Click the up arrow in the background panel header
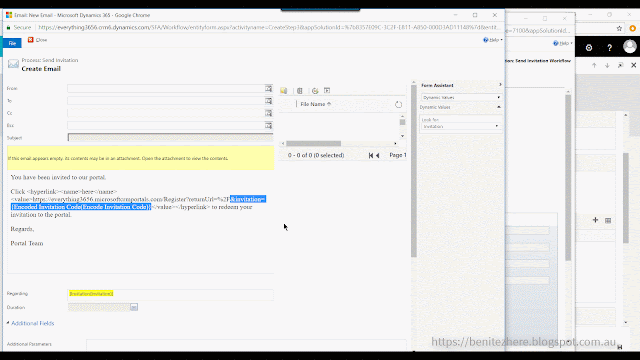 pos(594,65)
